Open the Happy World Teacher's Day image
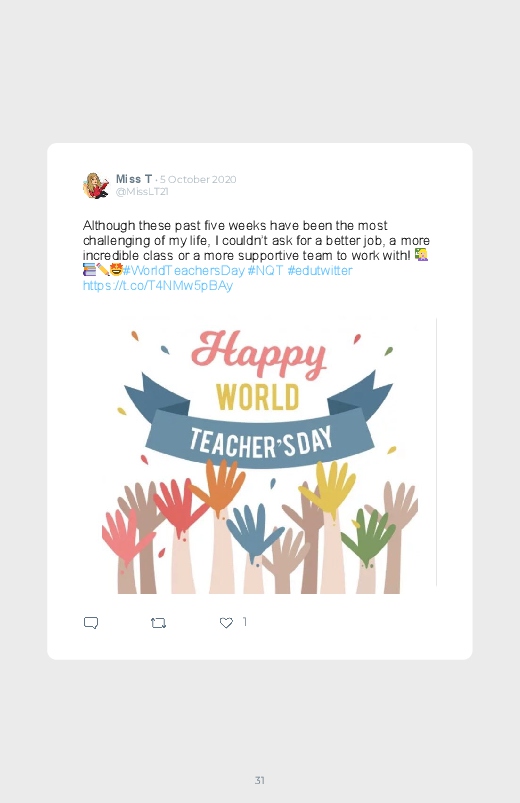The image size is (520, 803). click(260, 456)
